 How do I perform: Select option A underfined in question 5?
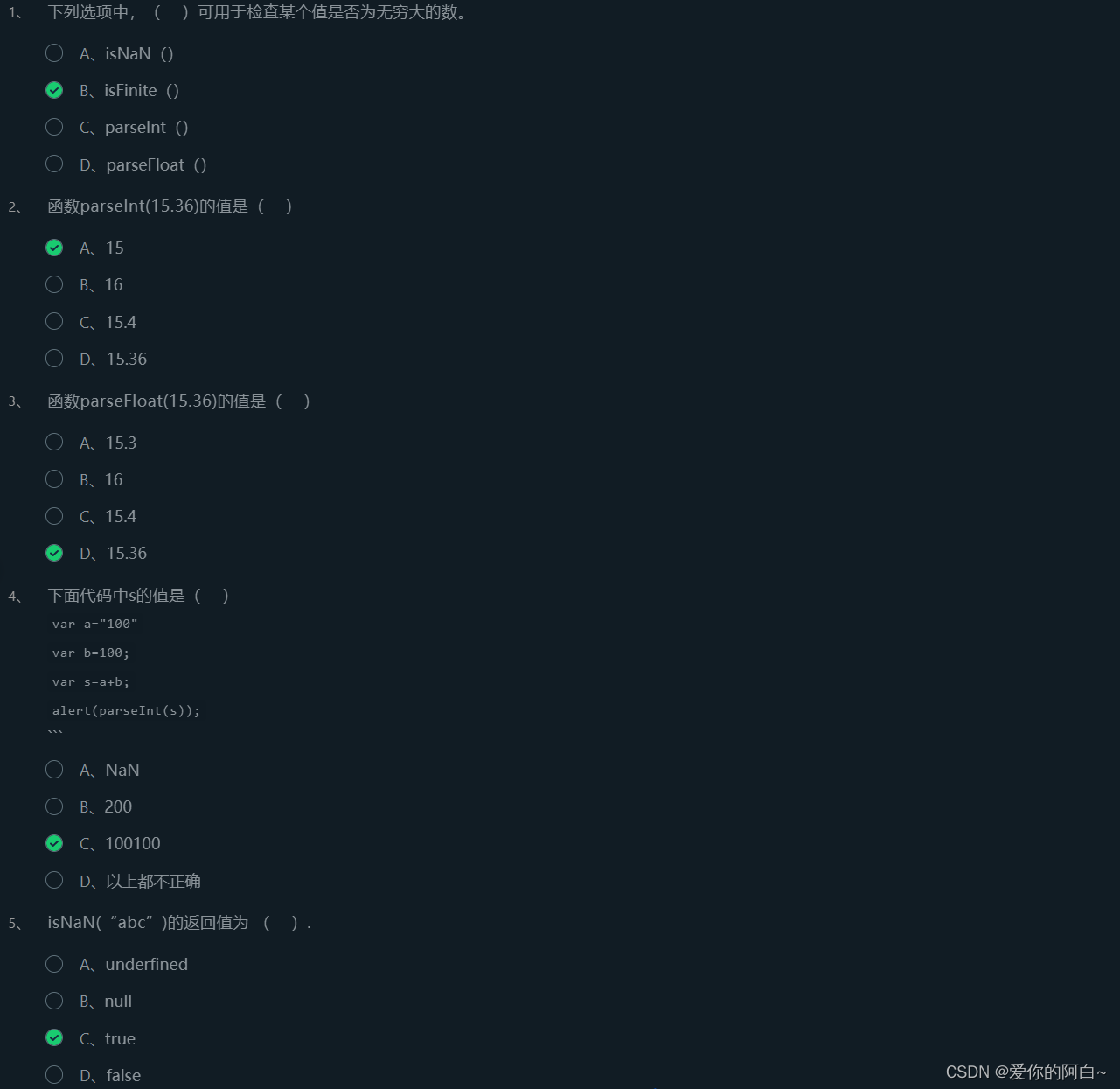(x=54, y=964)
